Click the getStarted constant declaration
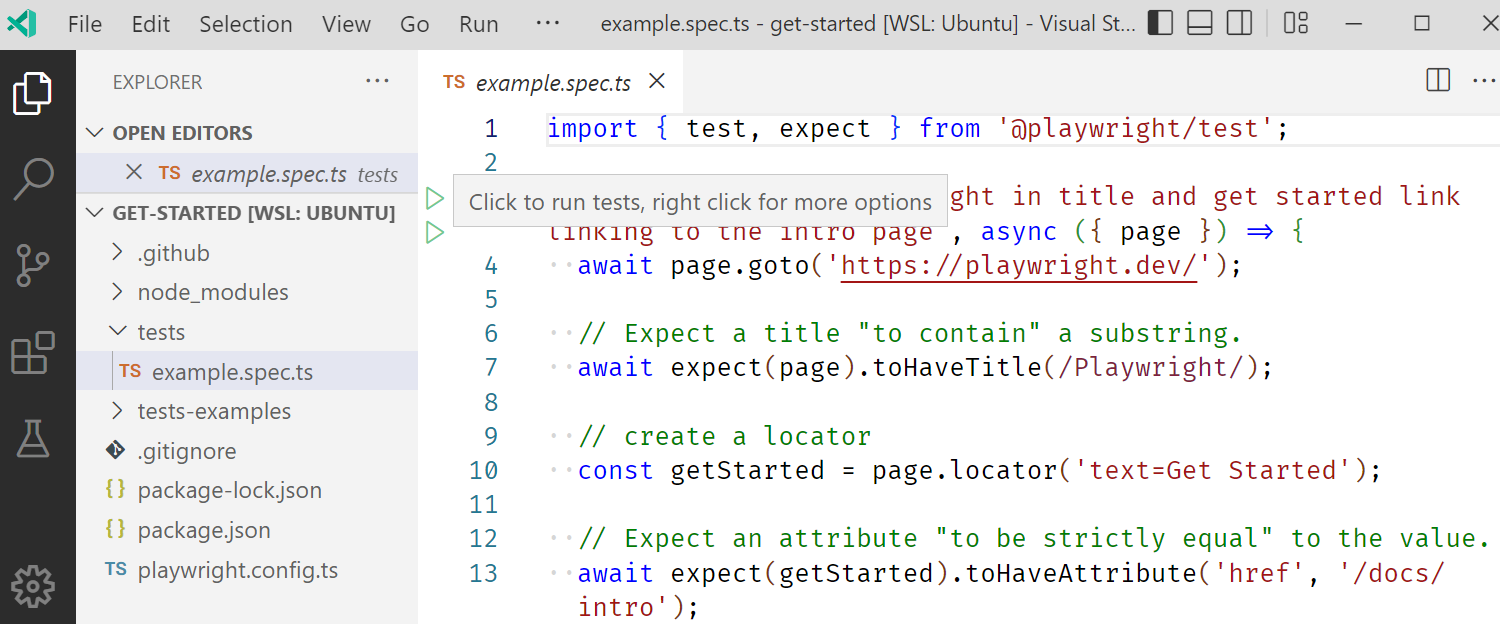The image size is (1500, 624). click(747, 471)
